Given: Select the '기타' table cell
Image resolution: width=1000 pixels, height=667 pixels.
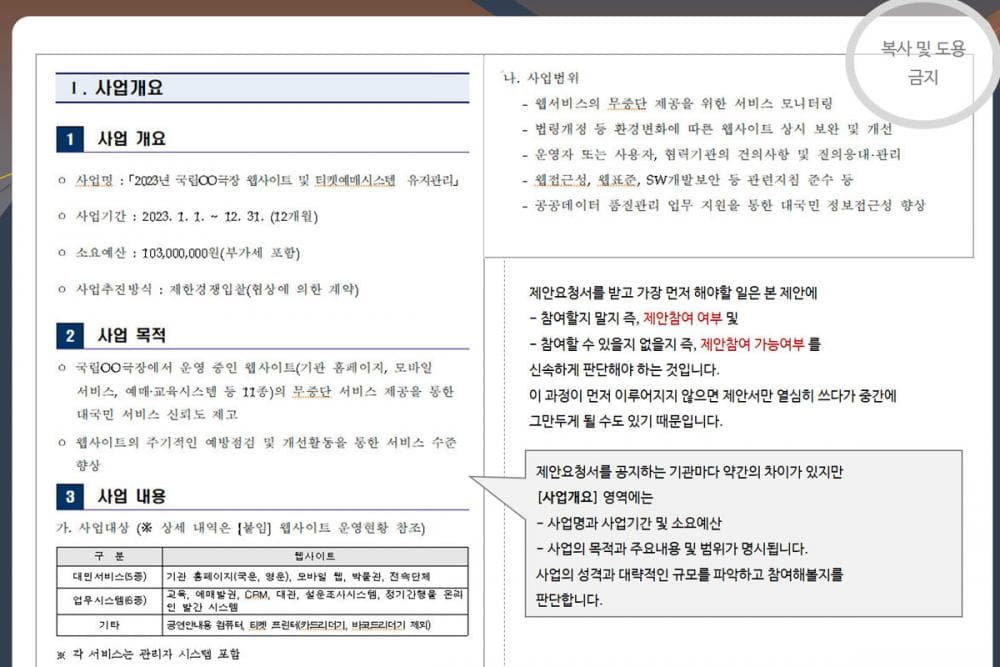Looking at the screenshot, I should click(109, 625).
